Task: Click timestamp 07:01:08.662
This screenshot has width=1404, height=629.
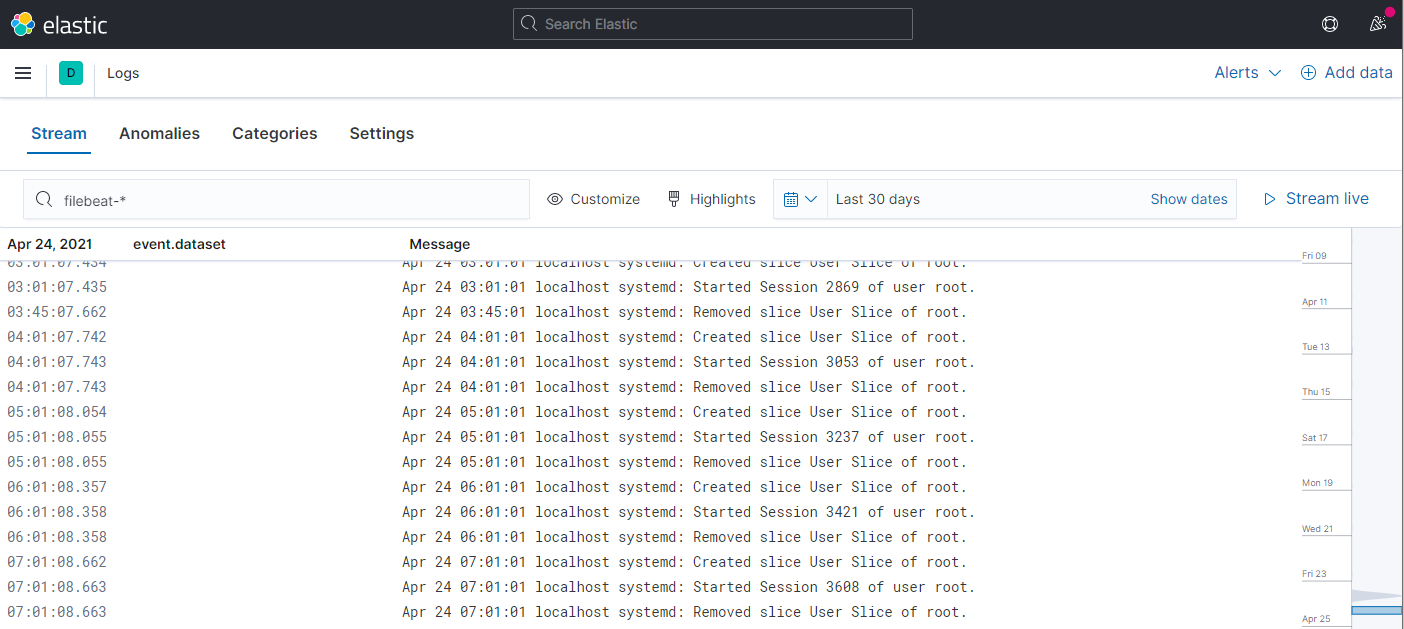Action: [x=57, y=562]
